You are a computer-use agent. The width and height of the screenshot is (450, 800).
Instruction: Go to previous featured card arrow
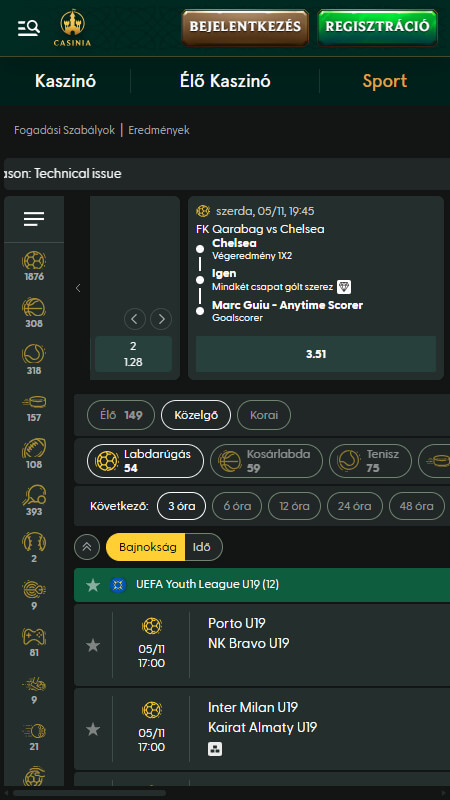pyautogui.click(x=78, y=288)
